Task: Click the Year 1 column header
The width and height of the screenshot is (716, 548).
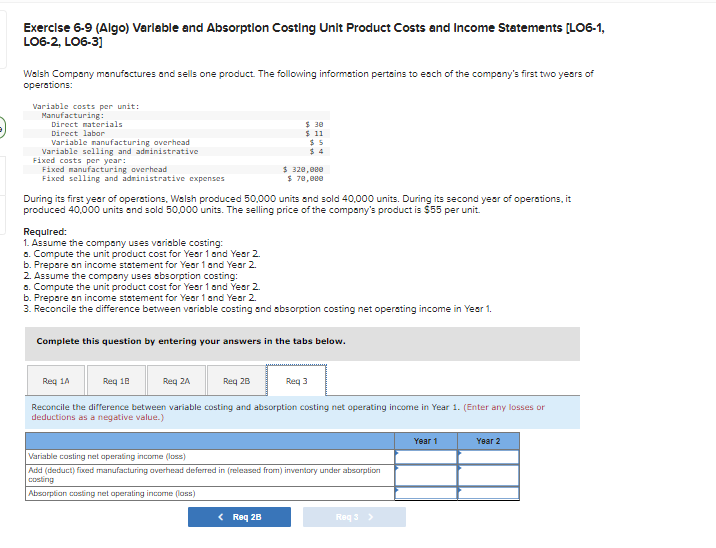Action: pos(426,441)
